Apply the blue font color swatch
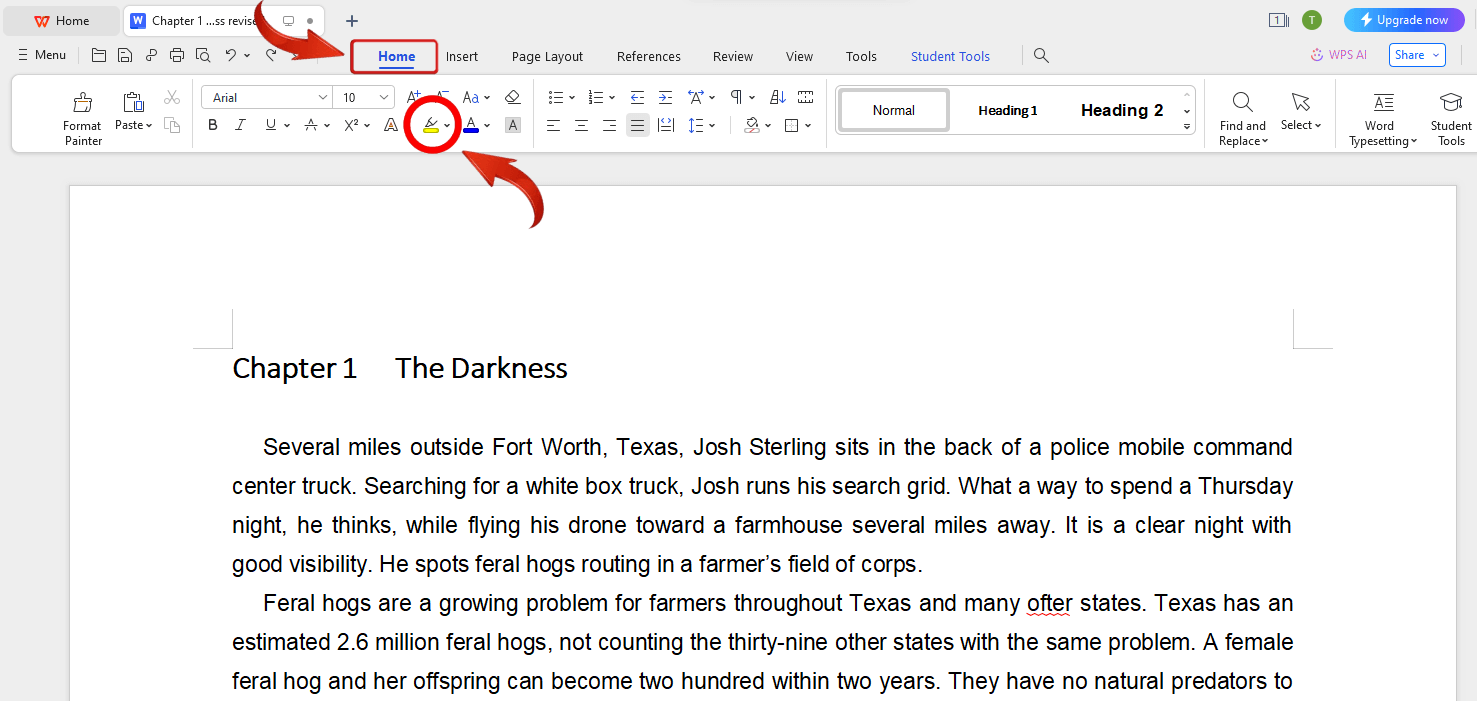 pos(471,125)
